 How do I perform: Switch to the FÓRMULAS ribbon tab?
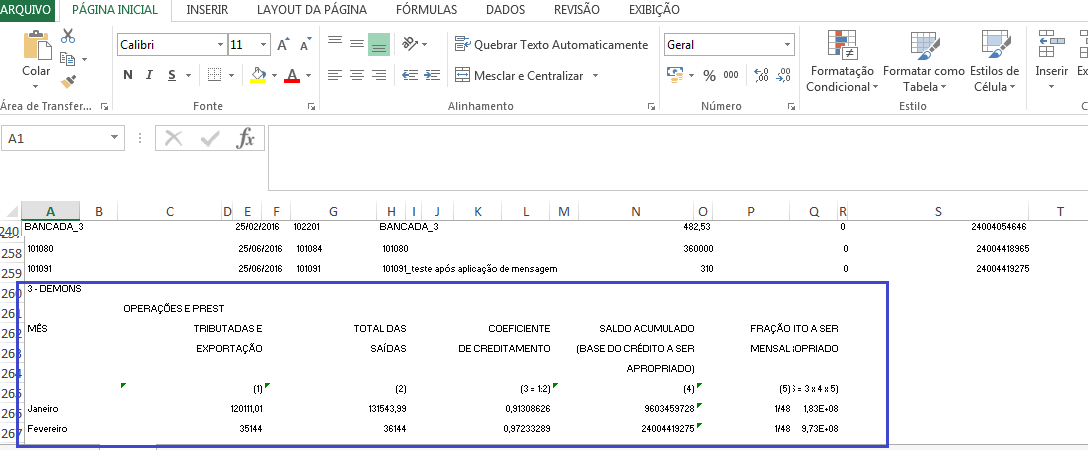point(426,10)
